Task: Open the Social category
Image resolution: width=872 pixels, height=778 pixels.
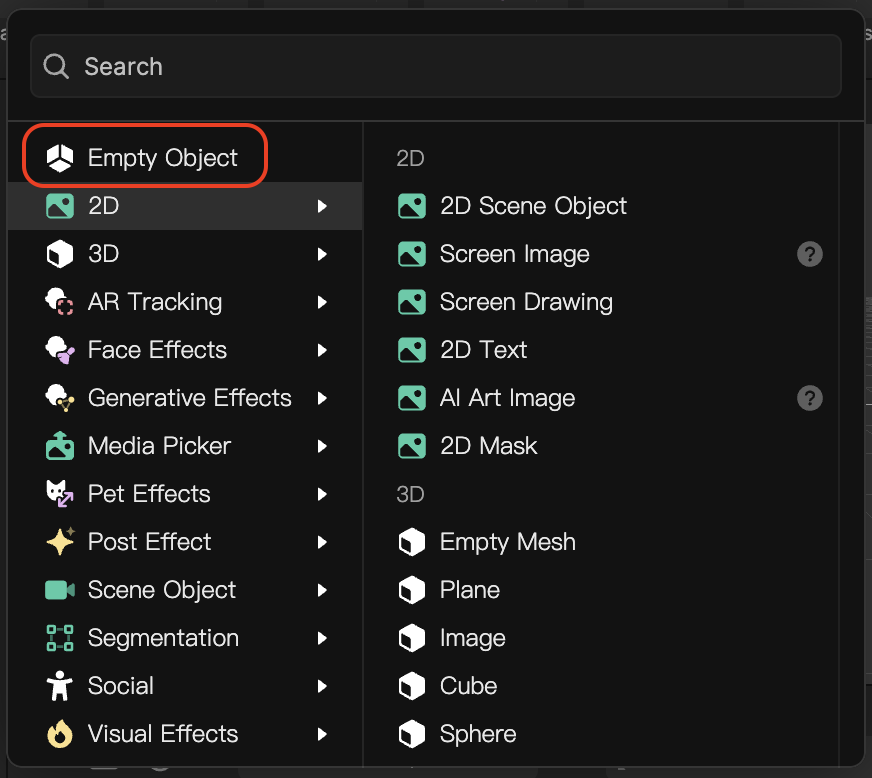Action: coord(185,686)
